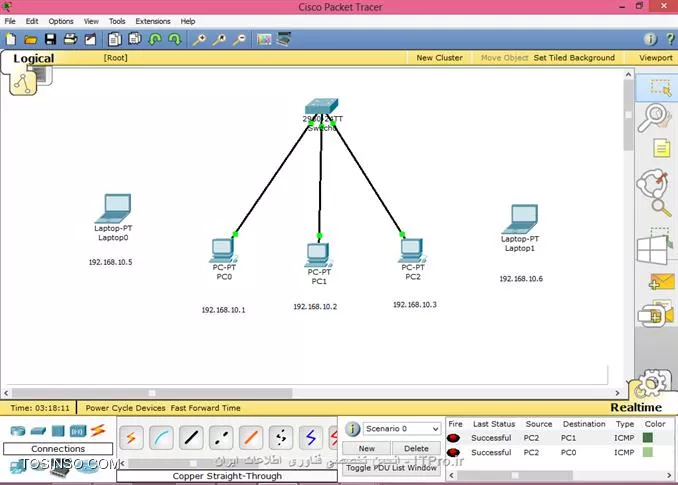
Task: Click the Paste toolbar icon
Action: pos(135,39)
